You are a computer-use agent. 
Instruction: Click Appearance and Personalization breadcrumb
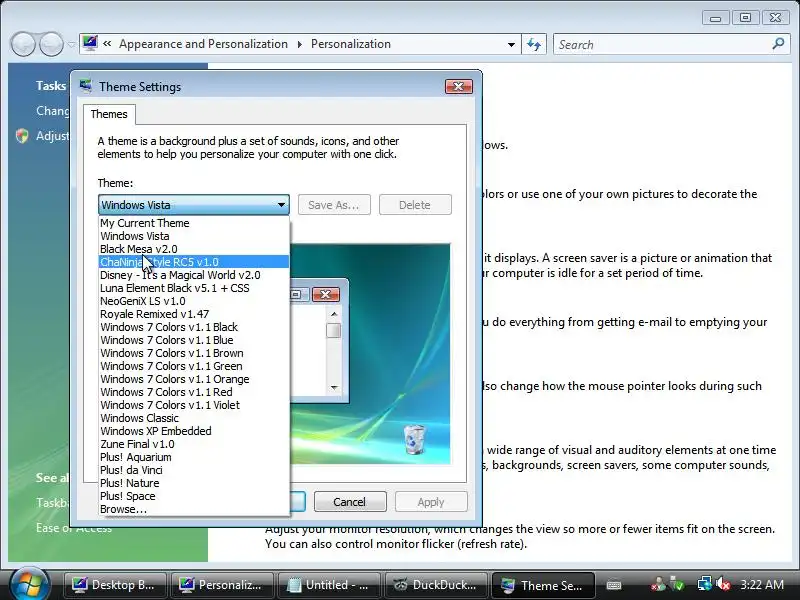click(204, 44)
